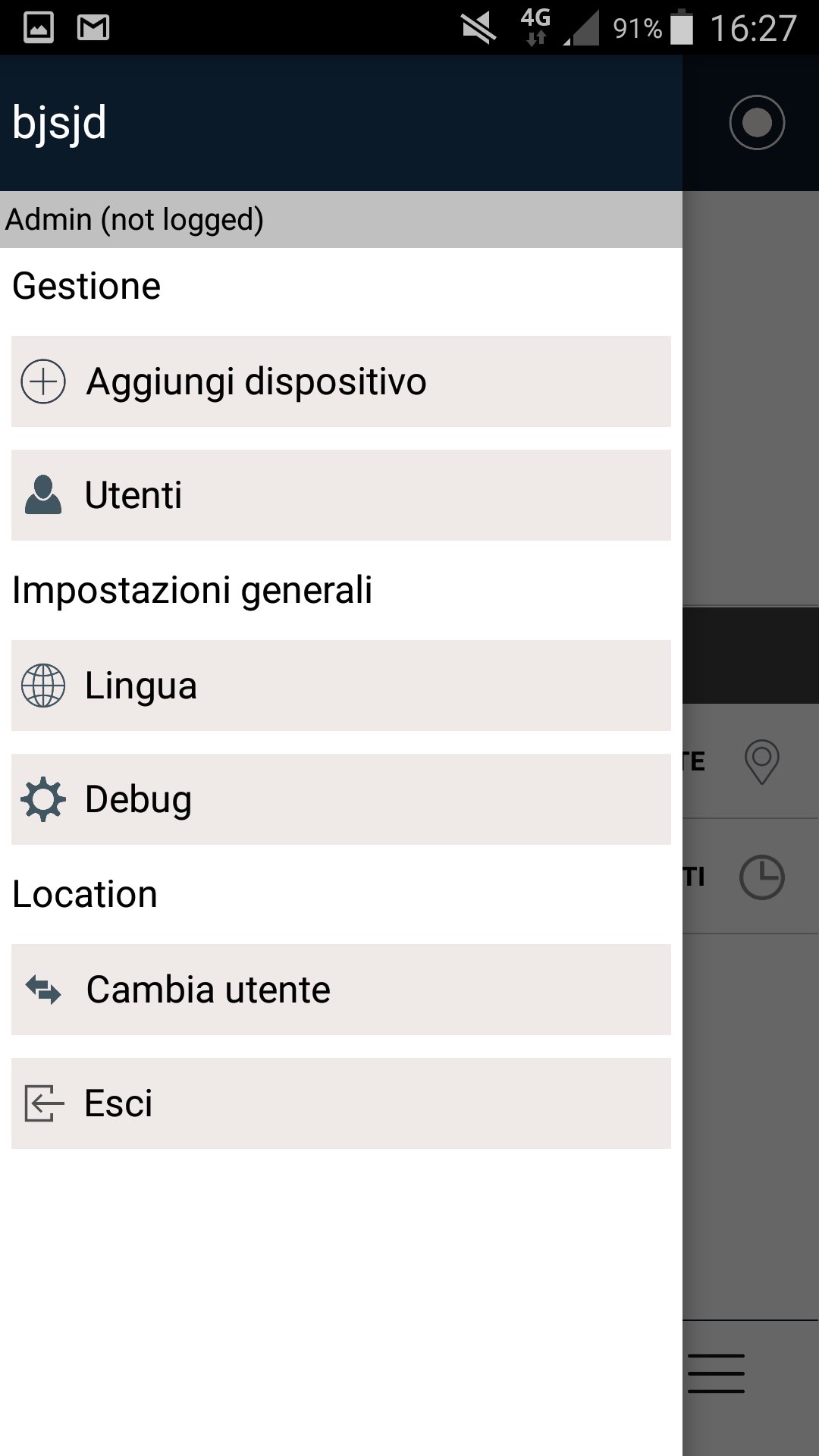Screen dimensions: 819x1456
Task: Open the Debug settings entry
Action: coord(341,799)
